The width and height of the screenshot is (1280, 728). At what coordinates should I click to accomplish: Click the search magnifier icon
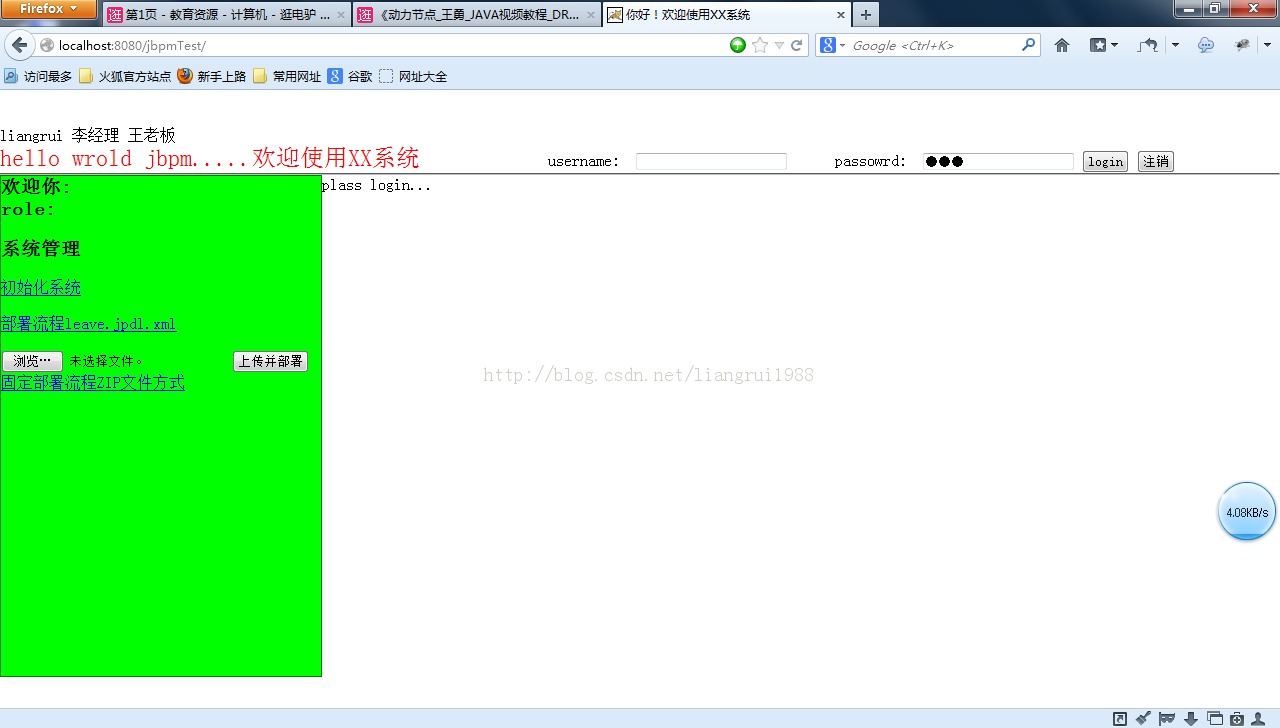[x=1028, y=45]
